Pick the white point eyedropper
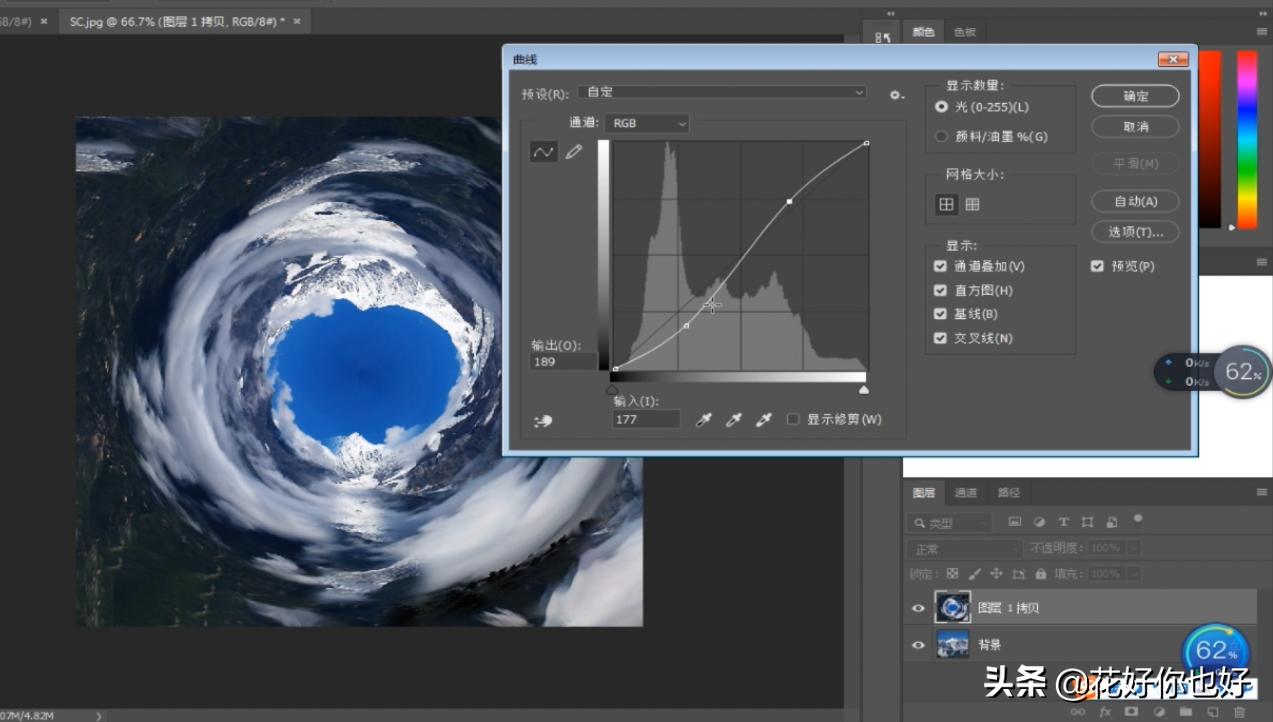Screen dimensions: 1273x722 (x=764, y=420)
